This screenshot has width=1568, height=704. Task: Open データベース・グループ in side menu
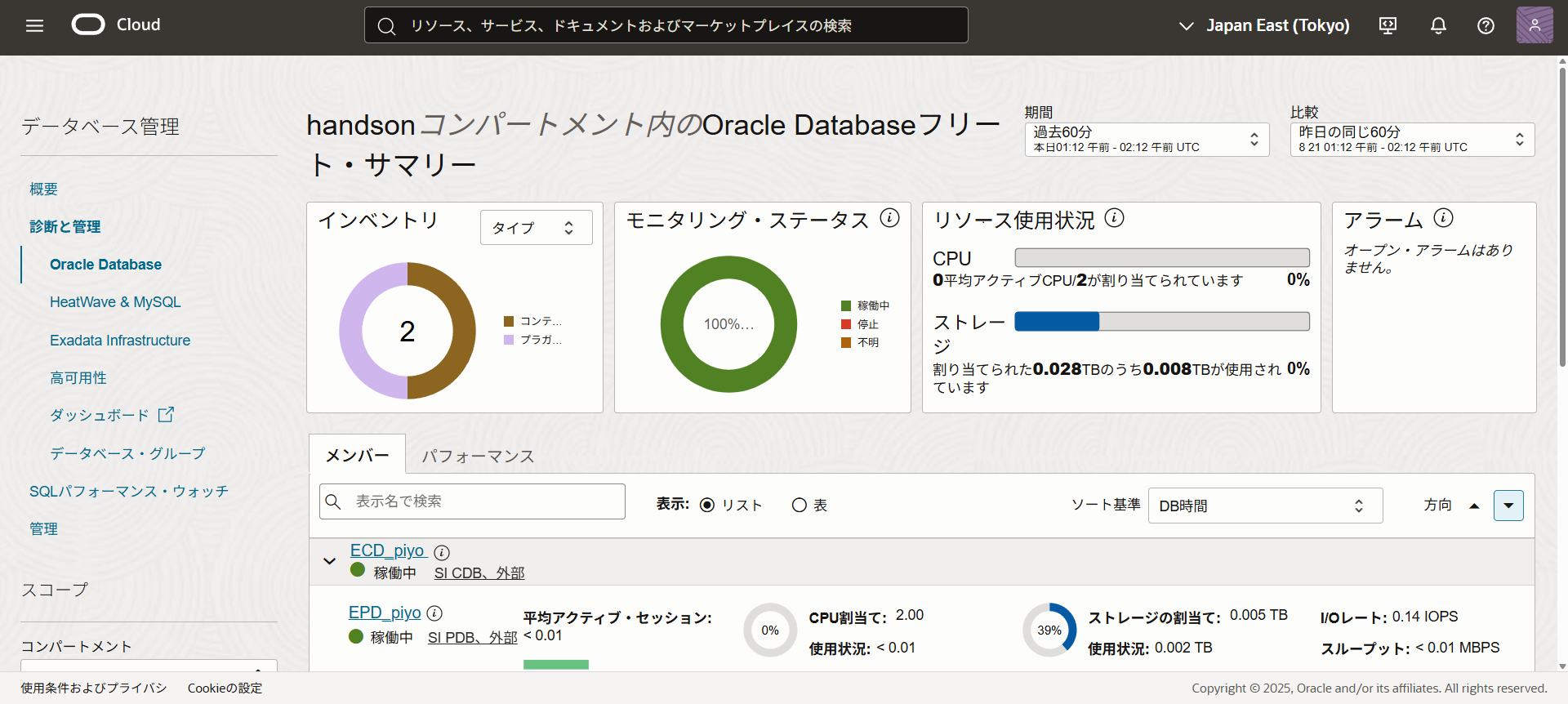[x=127, y=453]
